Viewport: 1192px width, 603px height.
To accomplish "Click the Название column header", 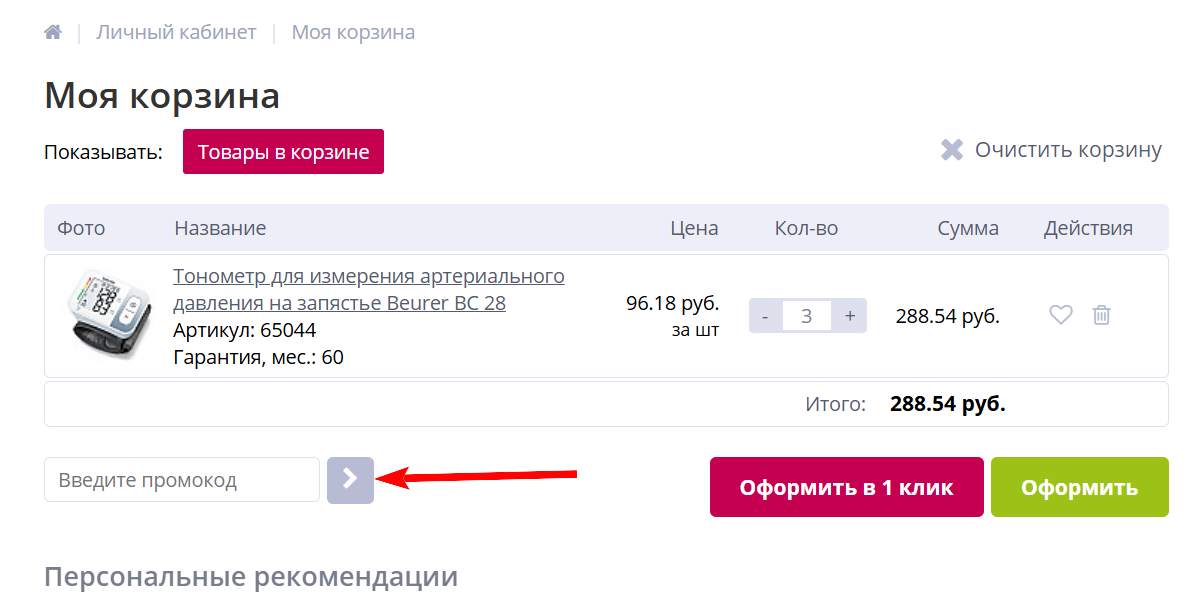I will tap(220, 228).
